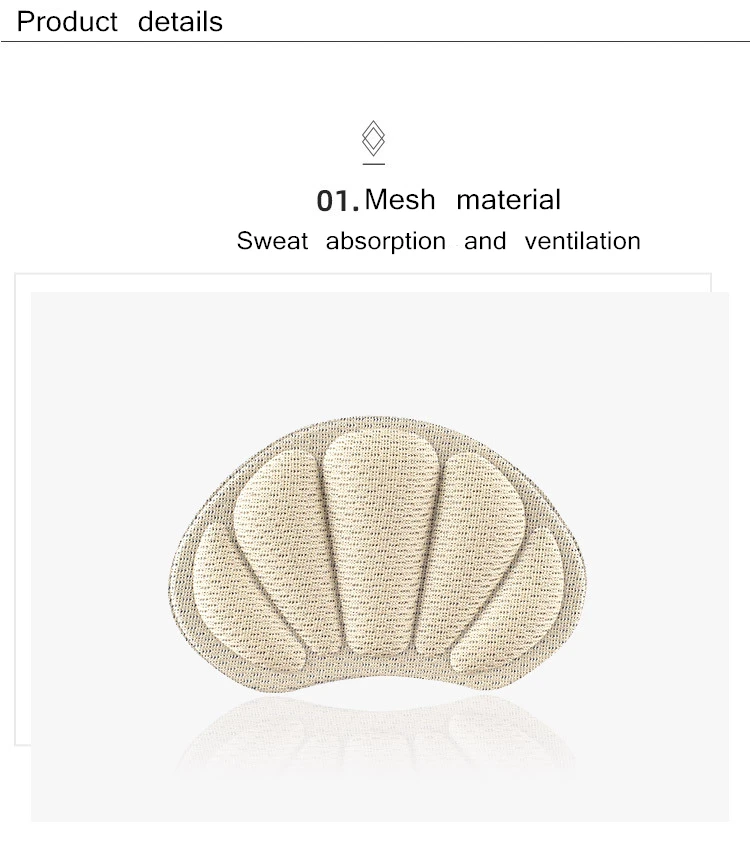This screenshot has width=750, height=841.
Task: Click the word "absorption" in the subtitle
Action: tap(386, 242)
